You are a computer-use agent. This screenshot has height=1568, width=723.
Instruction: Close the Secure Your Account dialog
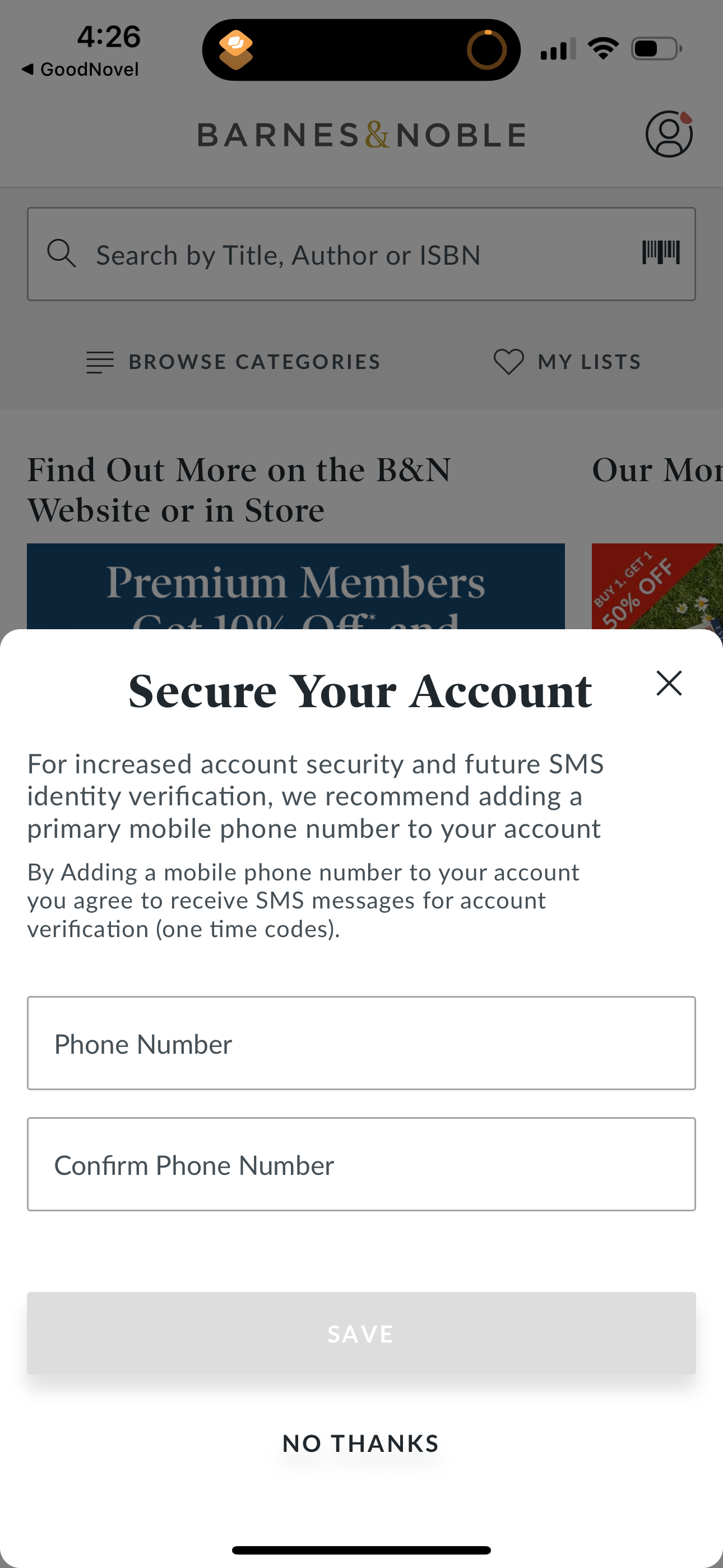669,683
